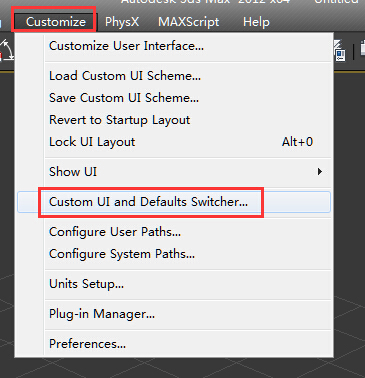Expand the Show UI submenu arrow

320,172
